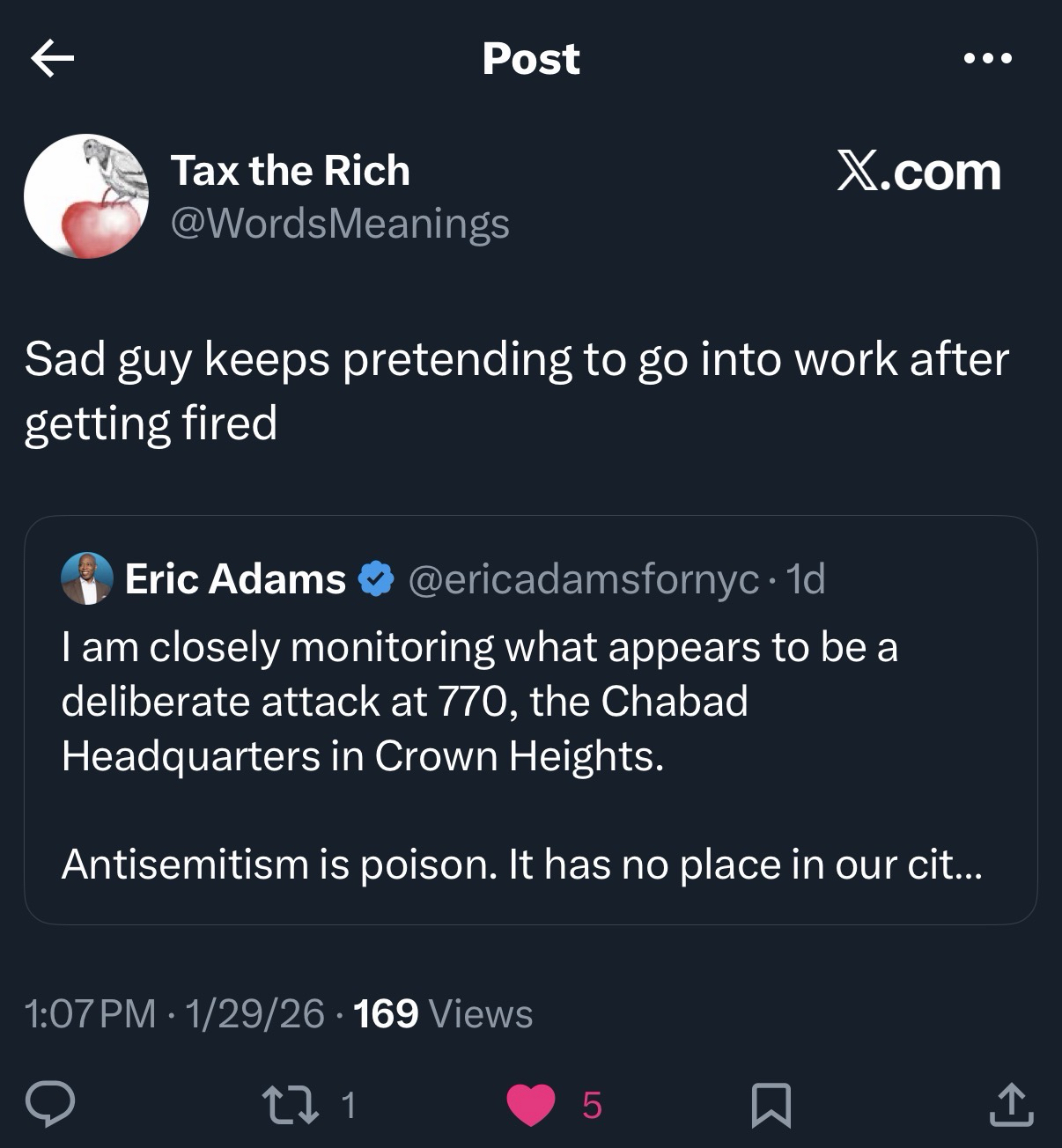
Task: Click the quoted post's 1d timestamp
Action: click(x=806, y=578)
